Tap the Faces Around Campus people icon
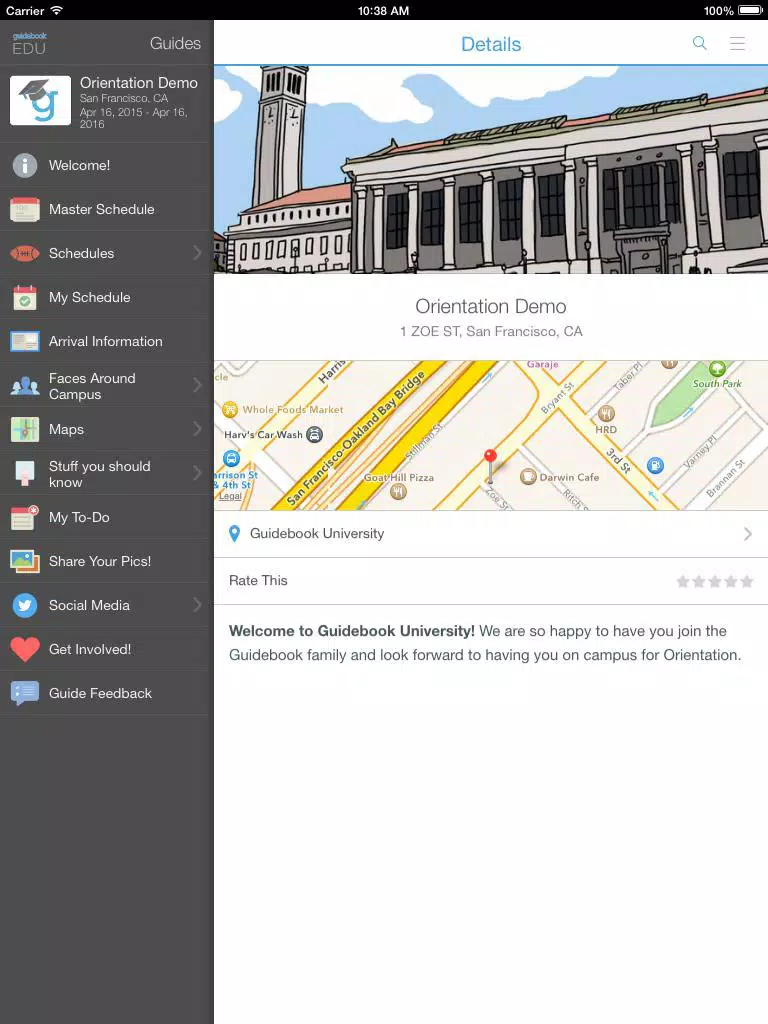This screenshot has height=1024, width=768. click(25, 386)
